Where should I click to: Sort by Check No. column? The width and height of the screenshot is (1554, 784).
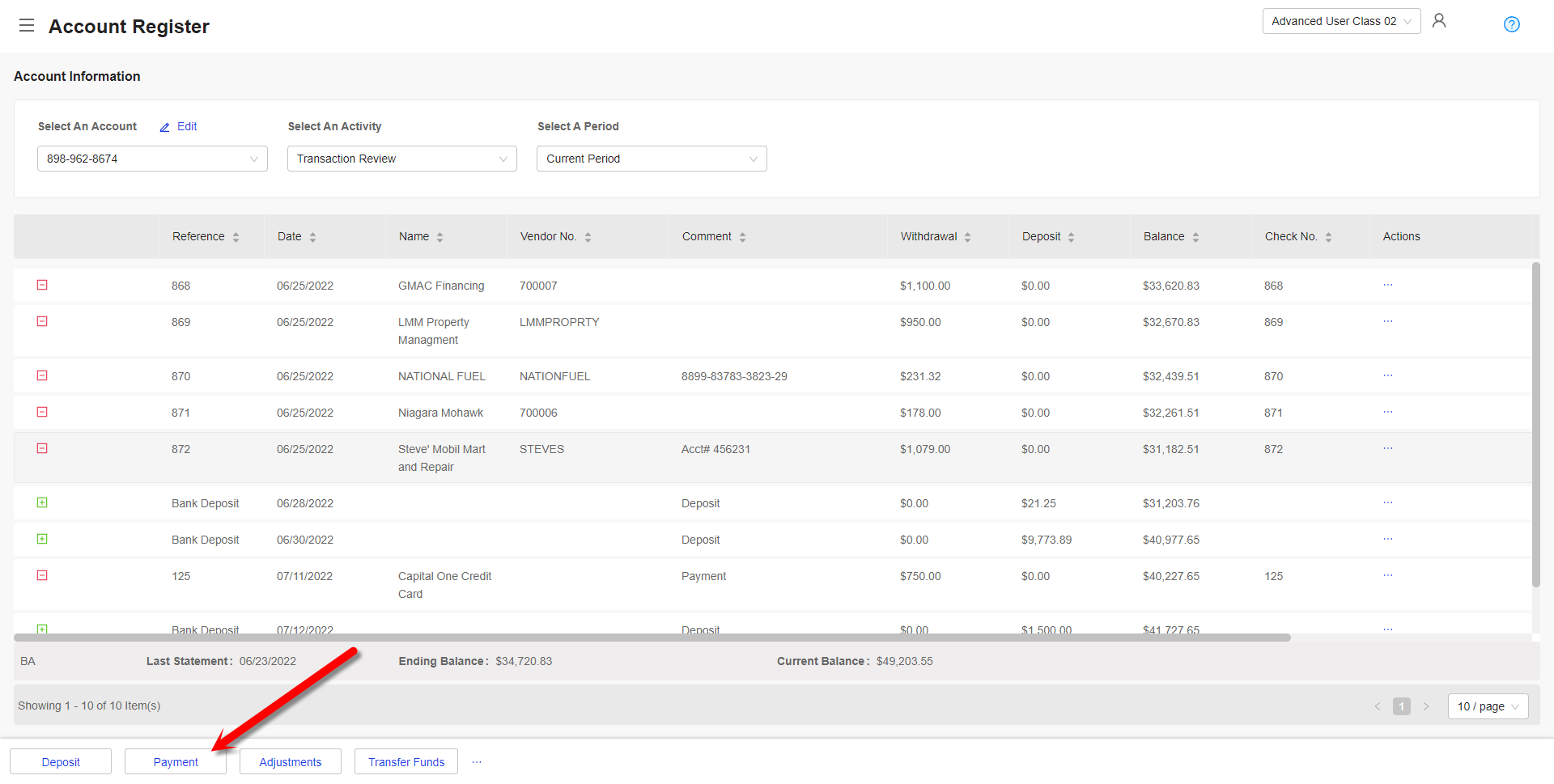[1328, 237]
